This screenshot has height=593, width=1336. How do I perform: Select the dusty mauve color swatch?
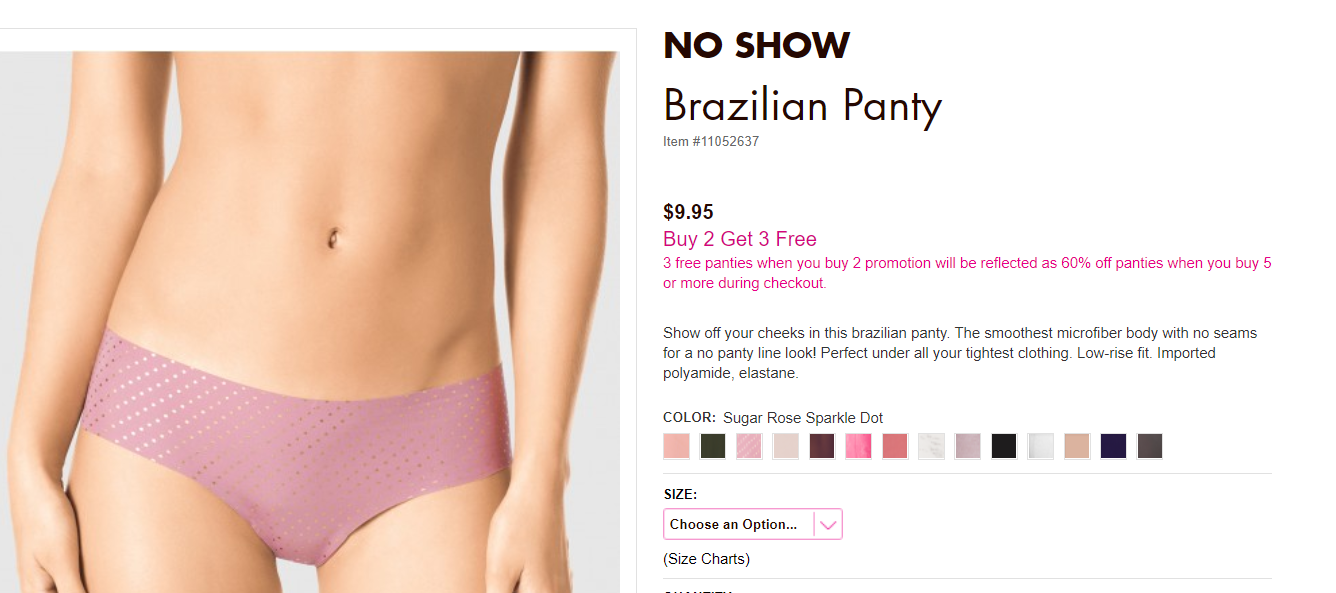(968, 446)
